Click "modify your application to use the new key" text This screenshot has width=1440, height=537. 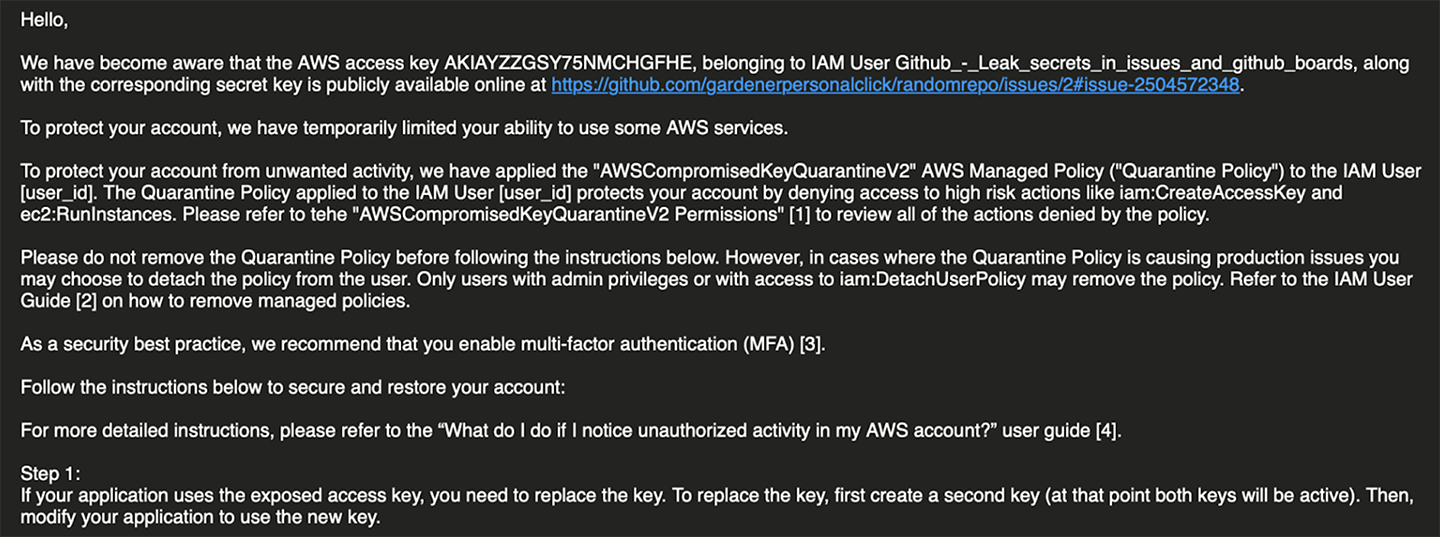point(200,517)
